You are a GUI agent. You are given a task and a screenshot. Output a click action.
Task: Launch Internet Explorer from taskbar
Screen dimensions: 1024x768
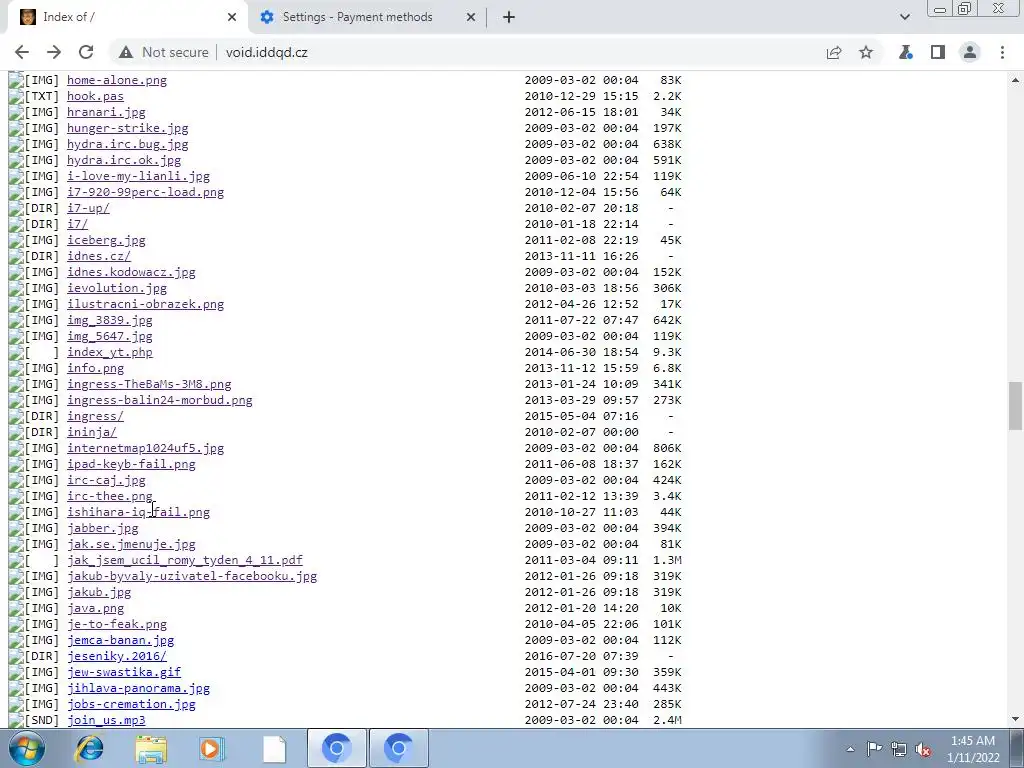89,748
